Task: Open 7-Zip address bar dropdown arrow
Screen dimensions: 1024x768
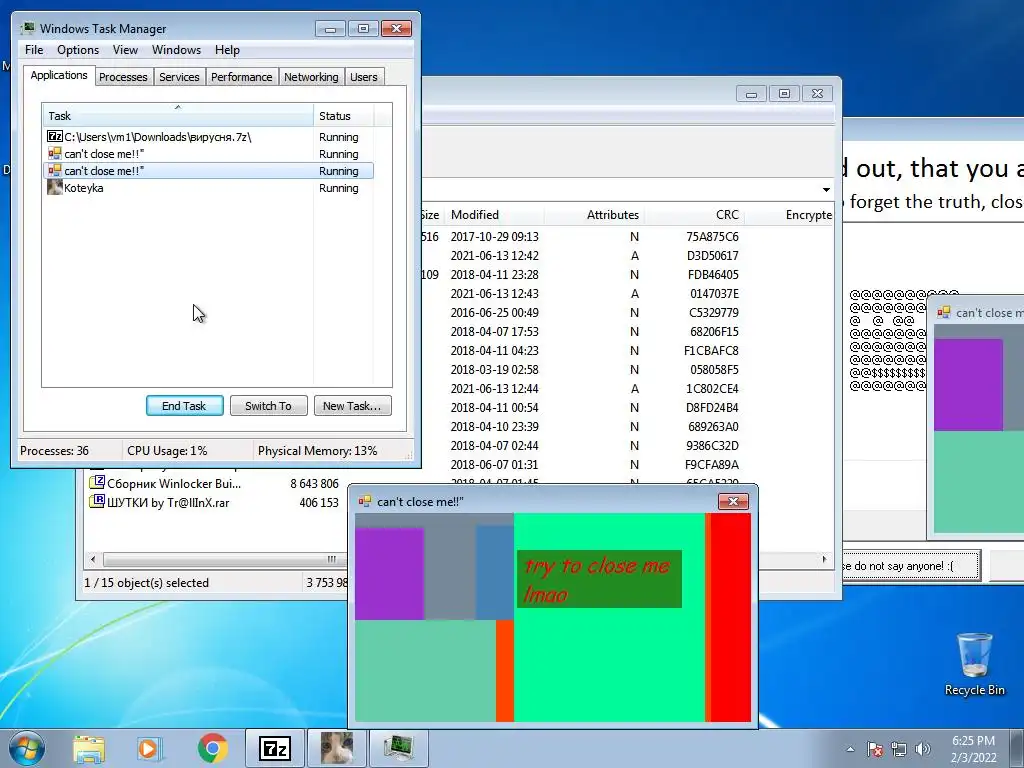Action: 826,189
